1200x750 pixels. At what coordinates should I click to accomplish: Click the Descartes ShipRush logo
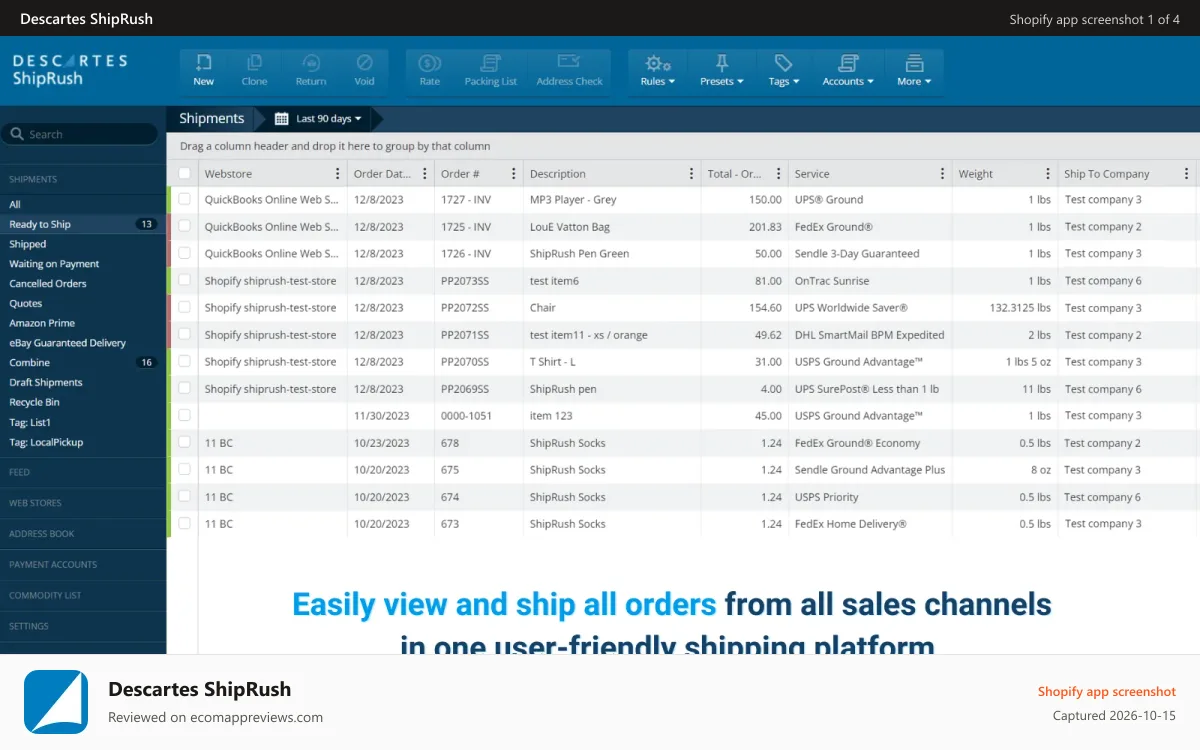coord(70,70)
